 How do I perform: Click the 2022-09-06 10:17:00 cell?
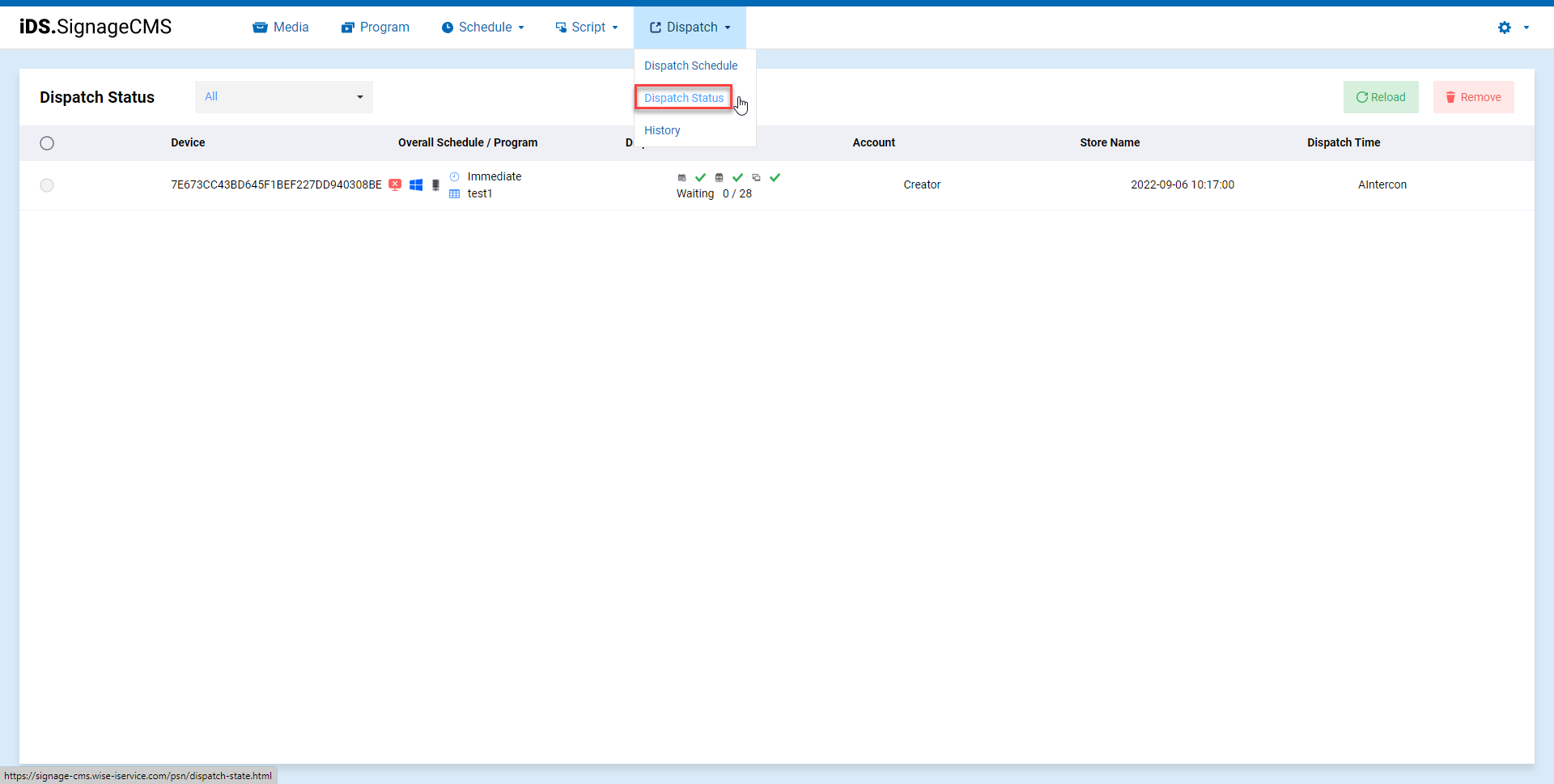tap(1182, 184)
